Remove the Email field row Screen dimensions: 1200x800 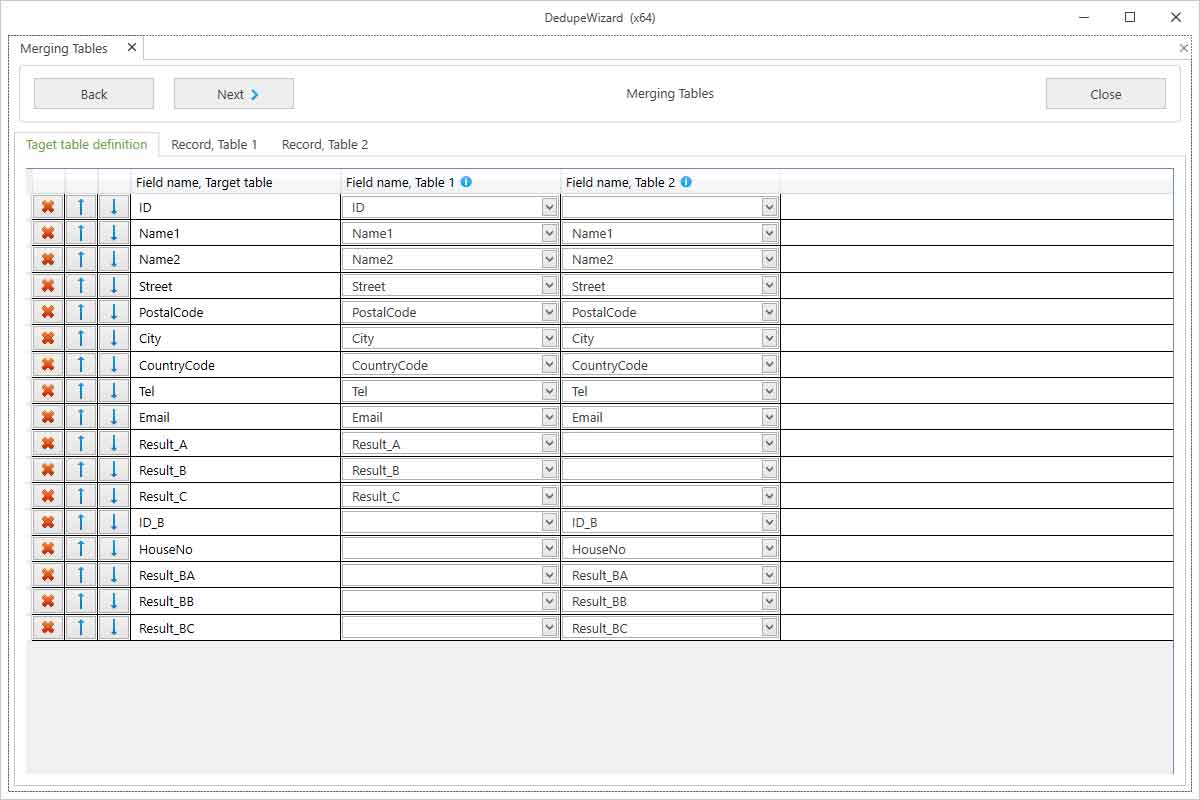tap(47, 417)
